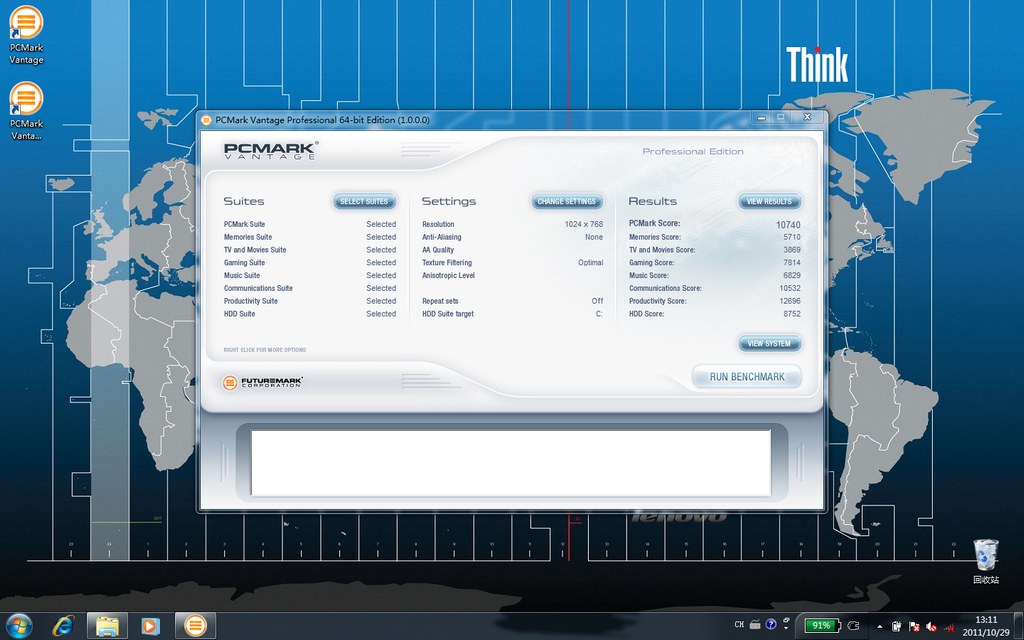
Task: Click the Repeat sets Off value
Action: pyautogui.click(x=597, y=301)
